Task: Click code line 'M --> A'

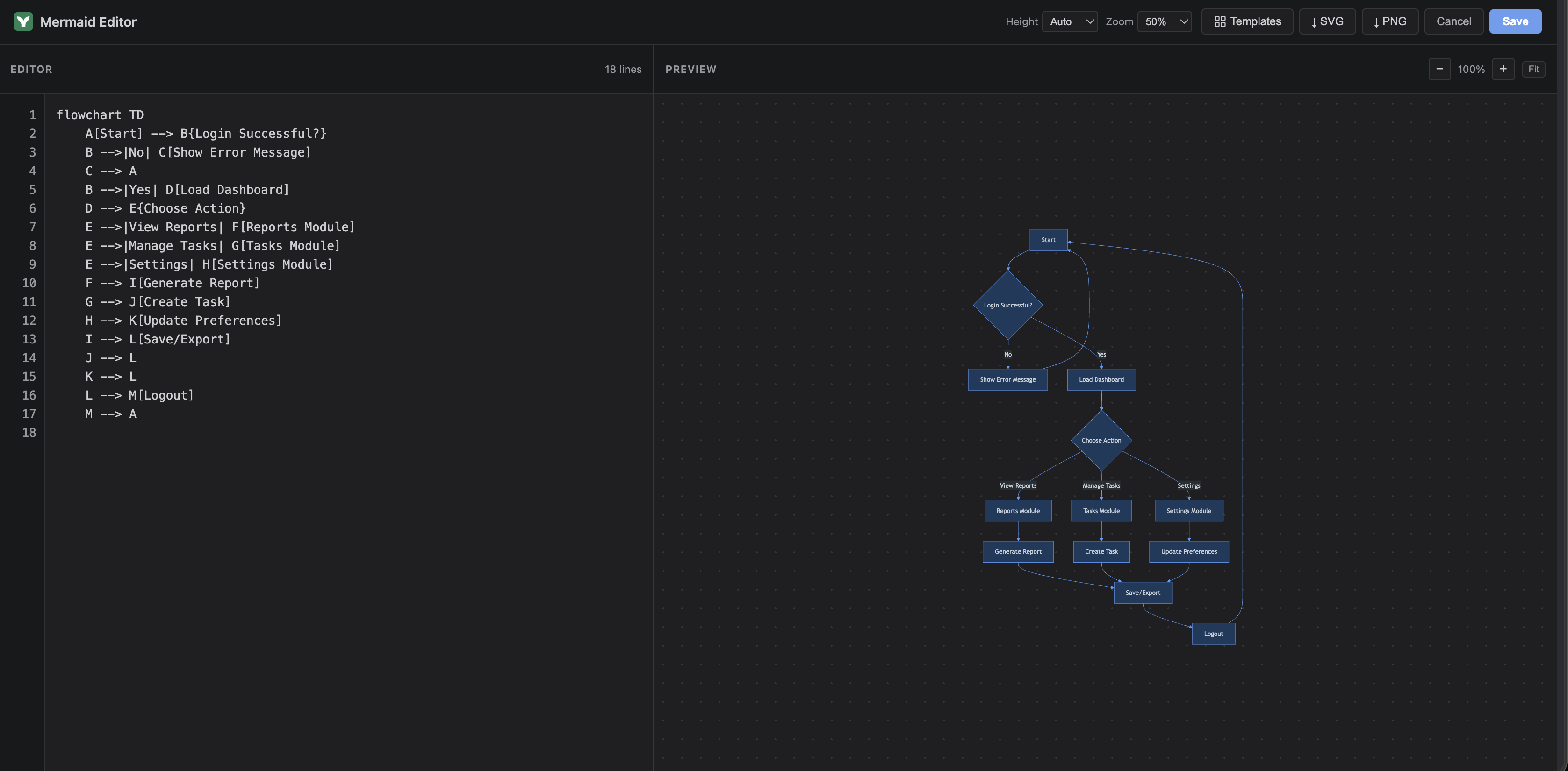Action: (x=111, y=414)
